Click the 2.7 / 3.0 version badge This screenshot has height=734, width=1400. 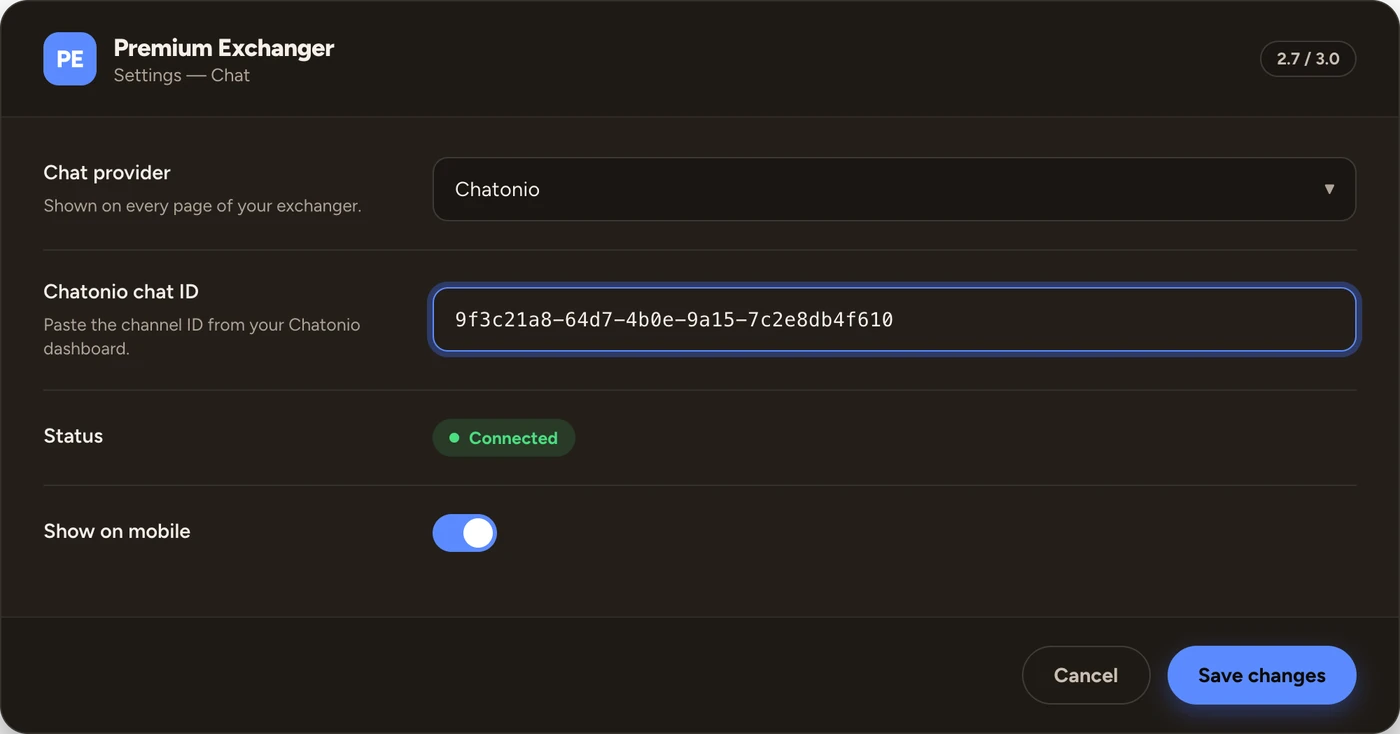[1308, 59]
